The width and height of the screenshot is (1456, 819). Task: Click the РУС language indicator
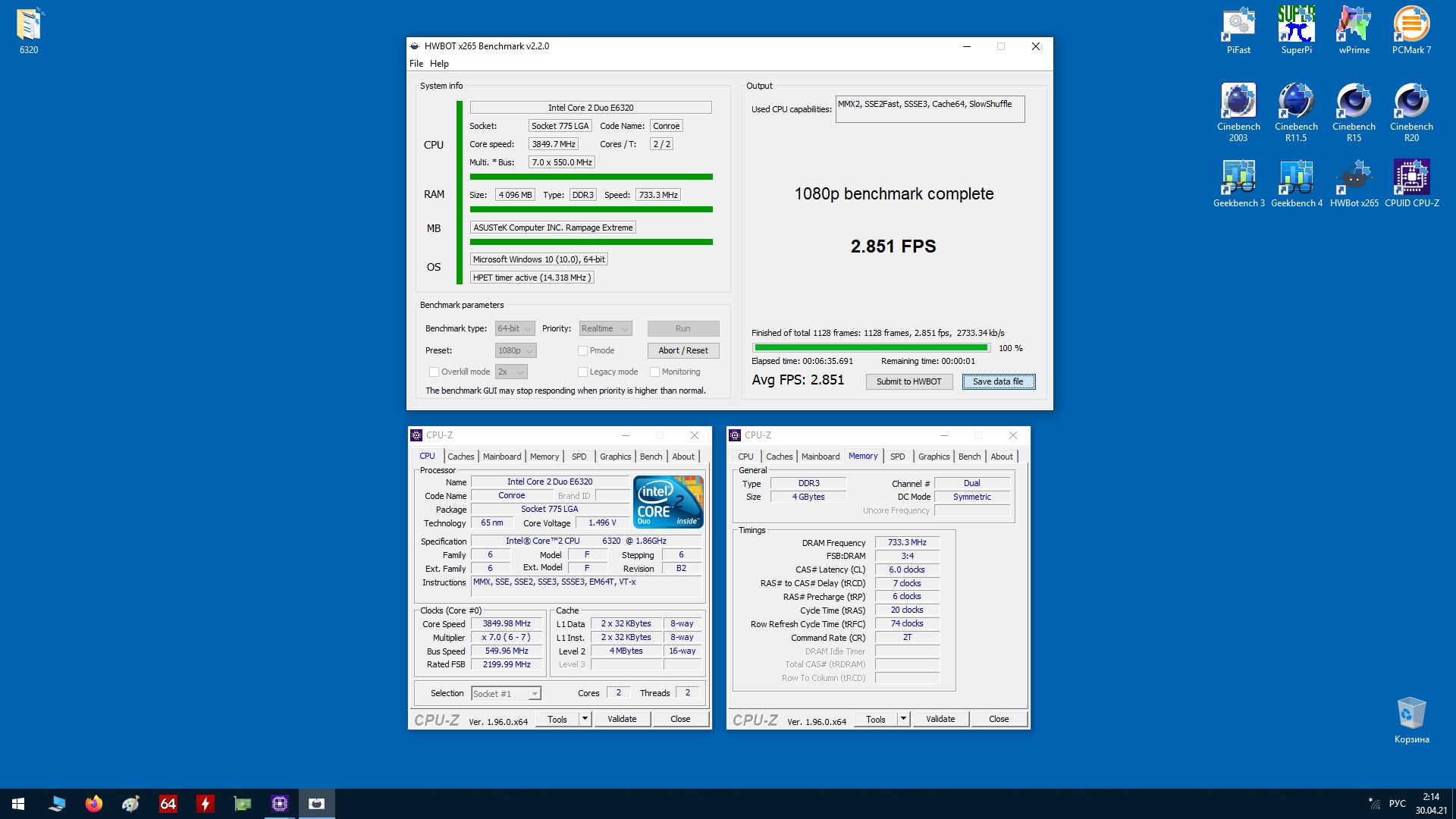click(1397, 804)
